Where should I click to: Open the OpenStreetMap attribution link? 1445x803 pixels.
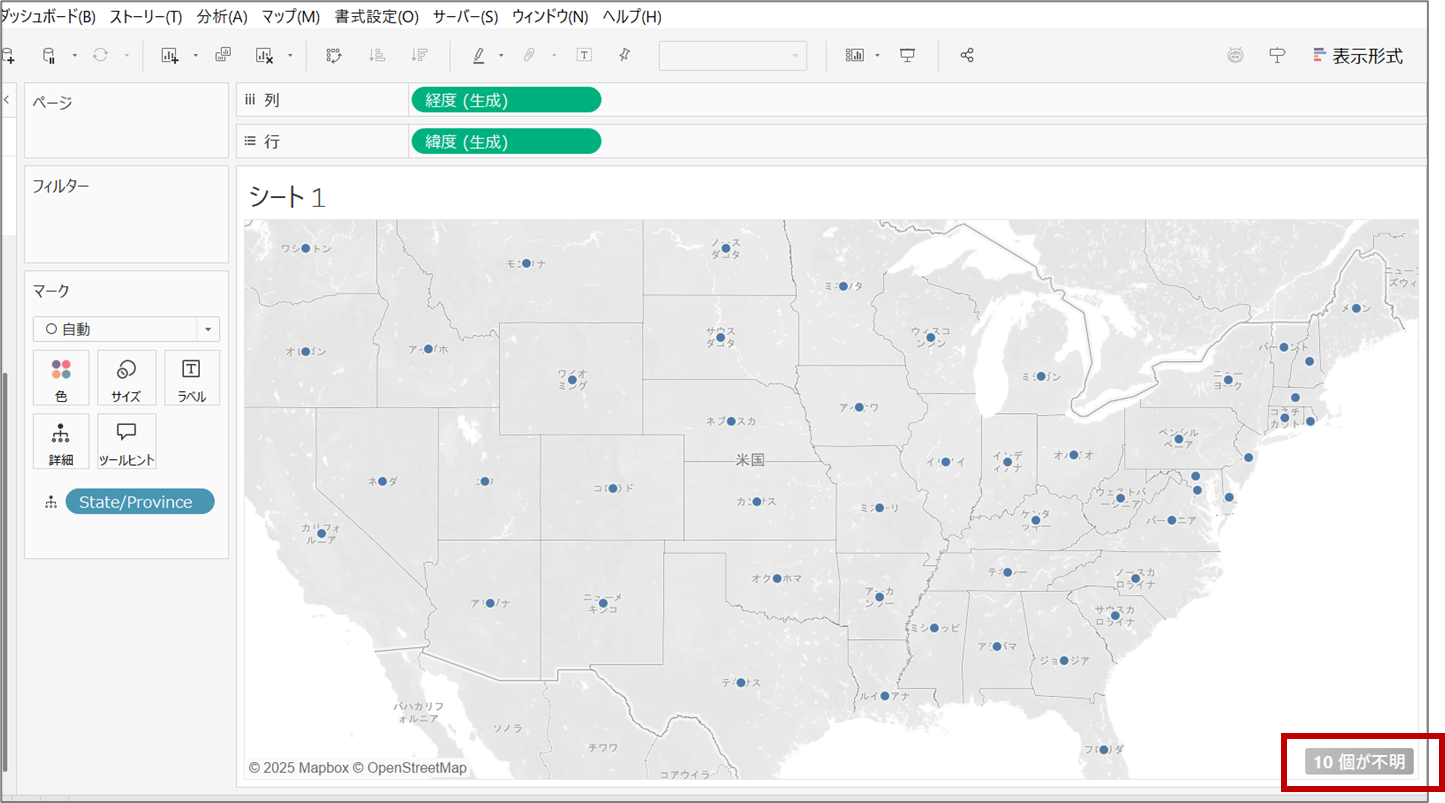click(x=410, y=768)
